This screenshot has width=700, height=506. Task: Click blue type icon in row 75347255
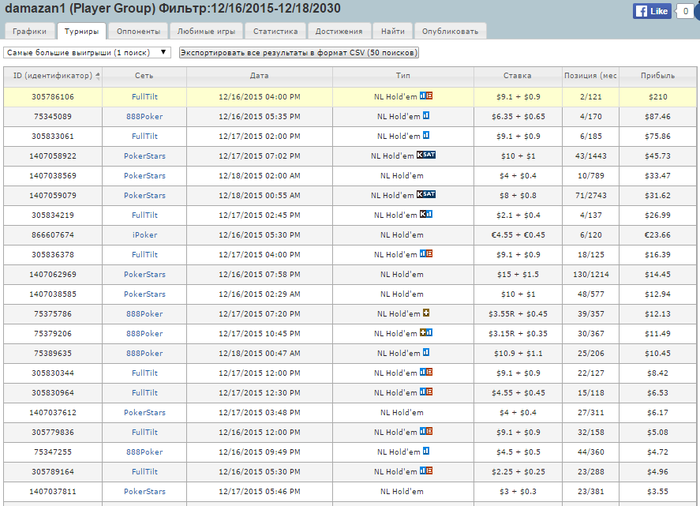pyautogui.click(x=426, y=451)
